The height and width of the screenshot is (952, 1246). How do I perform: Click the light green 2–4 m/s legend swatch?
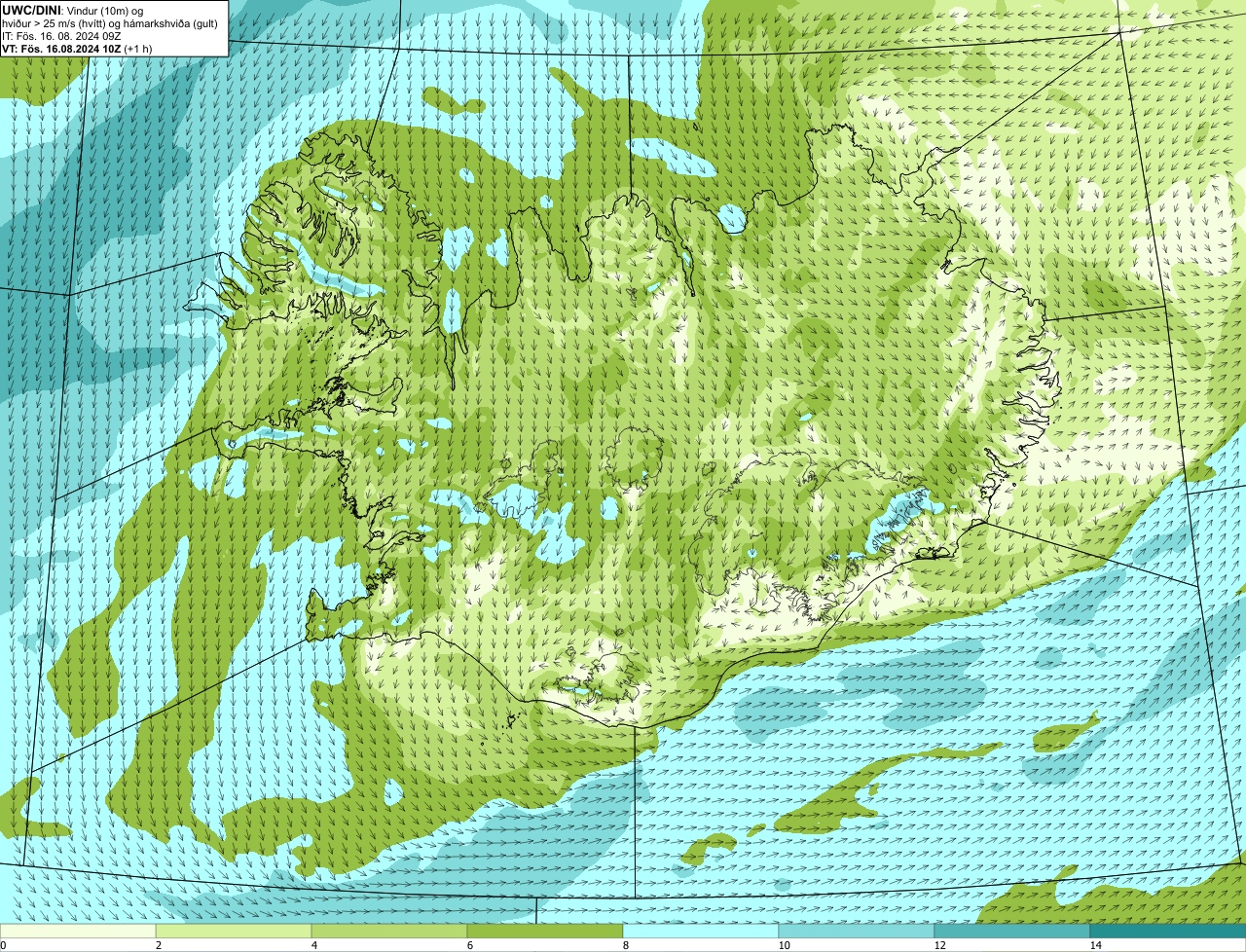click(234, 931)
